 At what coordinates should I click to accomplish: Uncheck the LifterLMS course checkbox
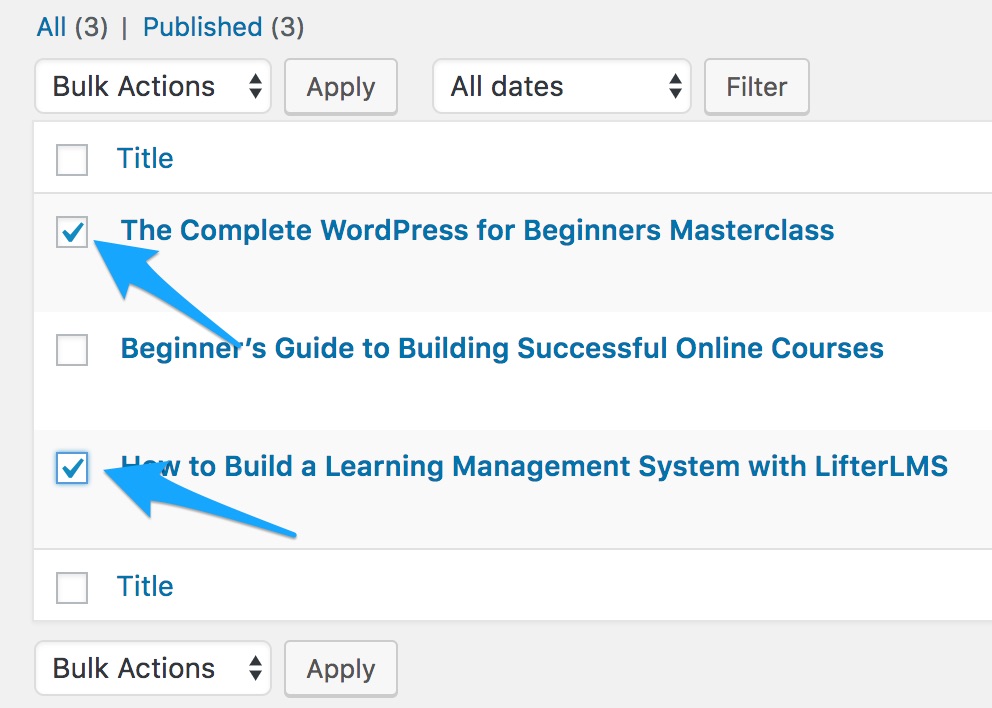tap(72, 468)
